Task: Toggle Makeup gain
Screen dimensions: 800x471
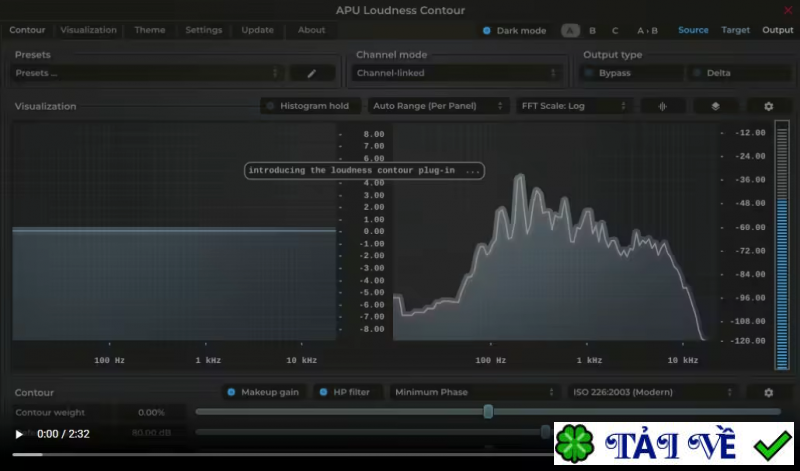Action: coord(264,392)
